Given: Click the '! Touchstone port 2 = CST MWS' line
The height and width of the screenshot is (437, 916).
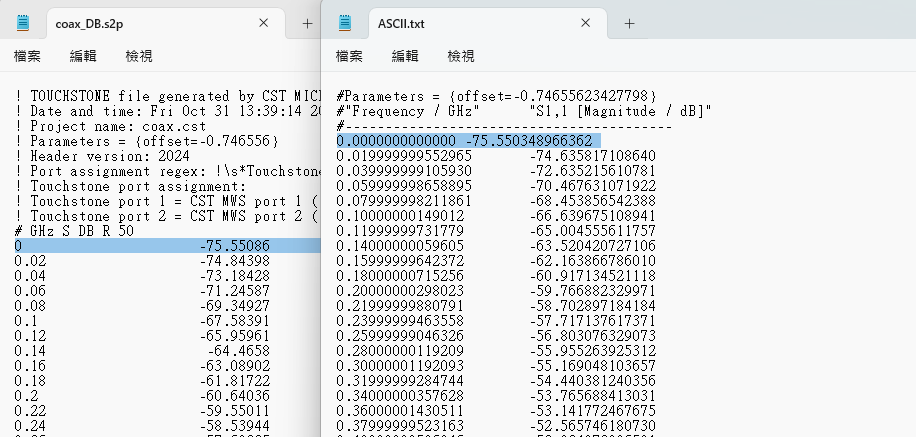Looking at the screenshot, I should (x=168, y=216).
